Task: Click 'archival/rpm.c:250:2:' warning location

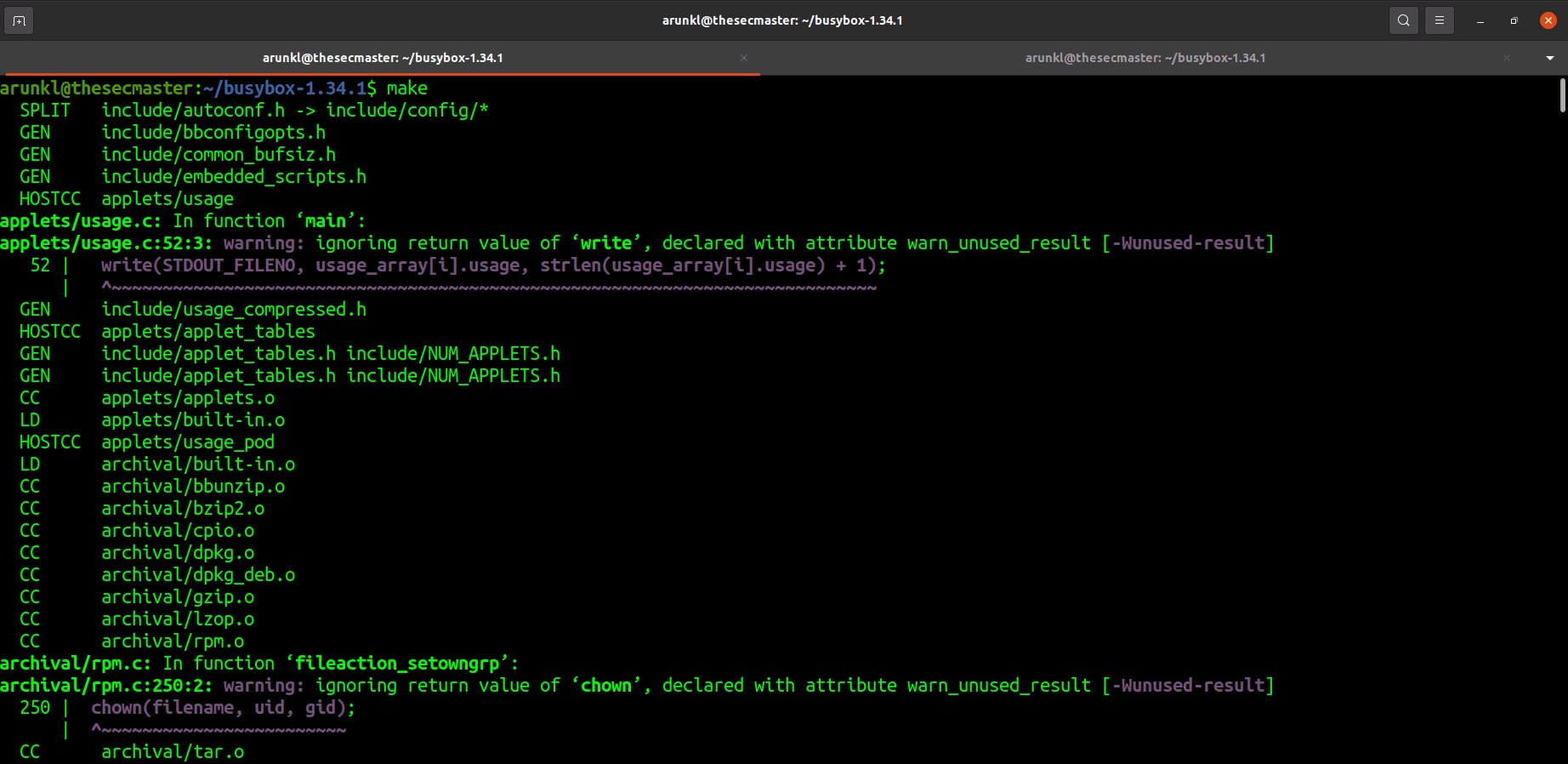Action: [106, 686]
